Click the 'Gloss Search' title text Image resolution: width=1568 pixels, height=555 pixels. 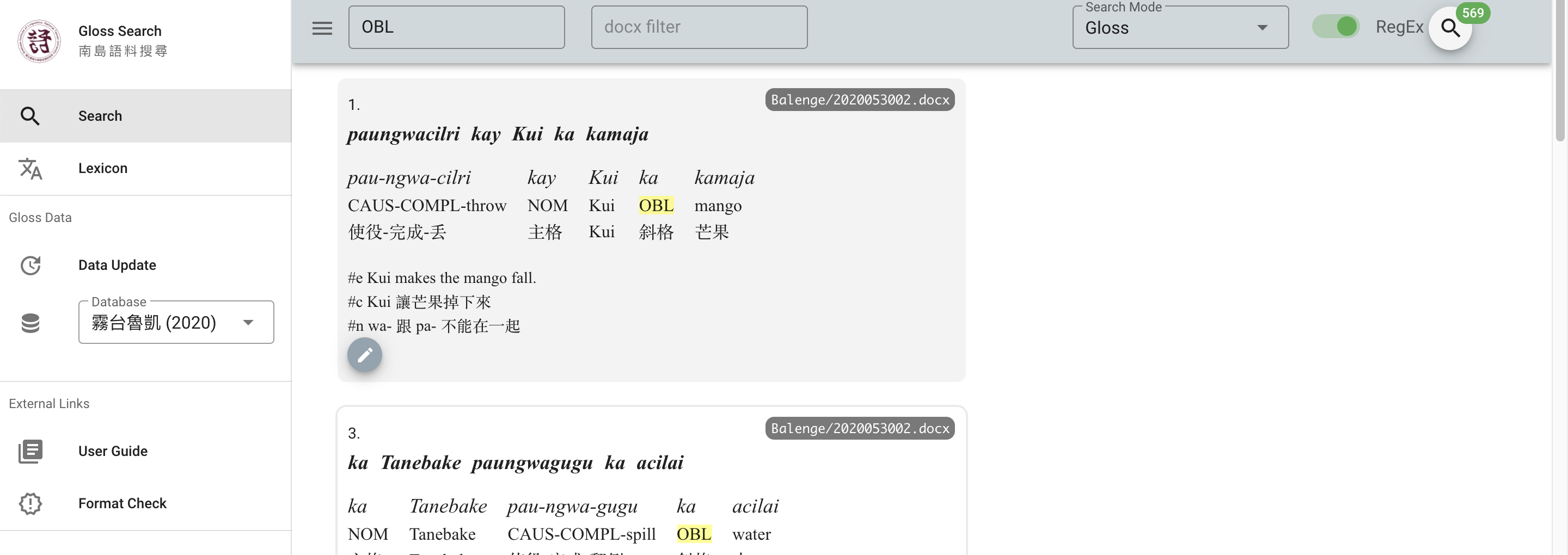pos(120,31)
